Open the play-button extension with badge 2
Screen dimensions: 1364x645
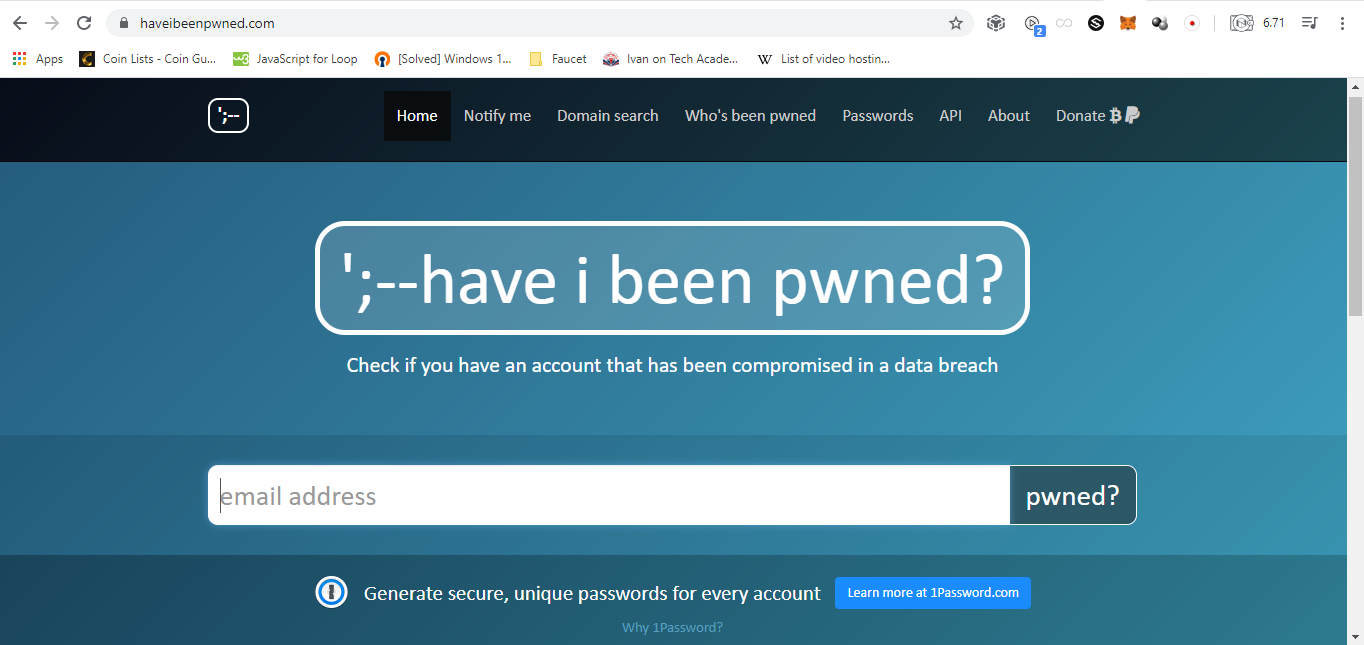click(1034, 24)
